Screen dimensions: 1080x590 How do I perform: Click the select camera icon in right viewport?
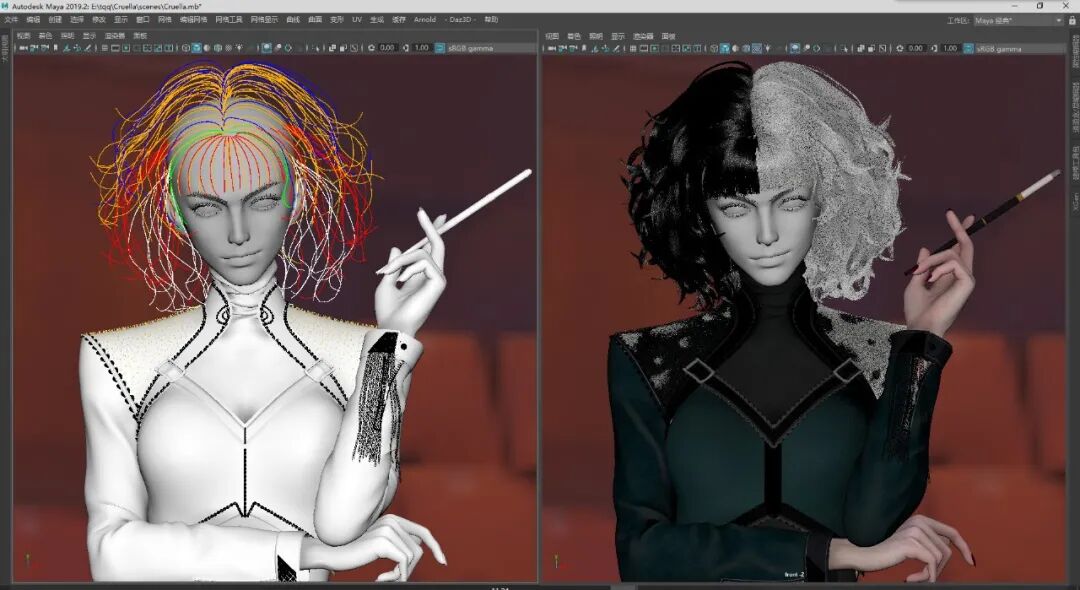[x=553, y=49]
